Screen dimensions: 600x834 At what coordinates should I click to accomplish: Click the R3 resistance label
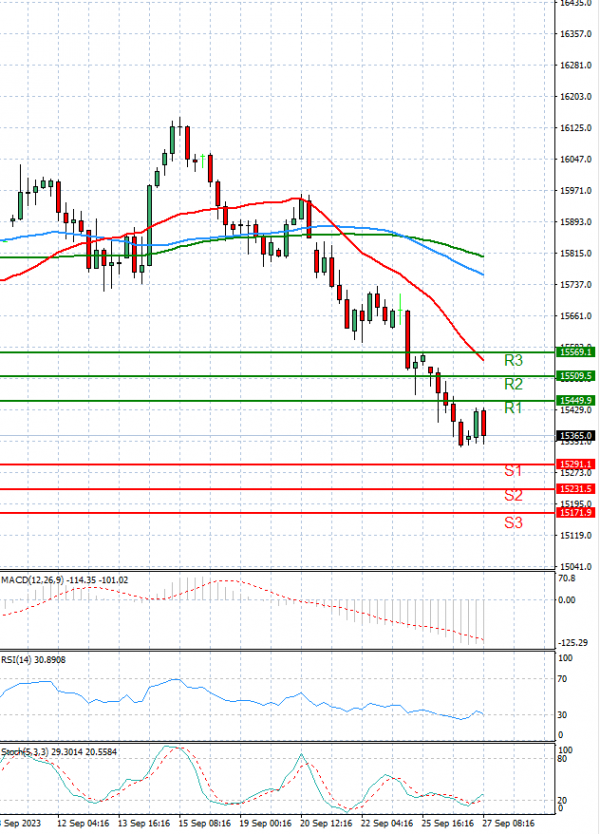pos(513,361)
